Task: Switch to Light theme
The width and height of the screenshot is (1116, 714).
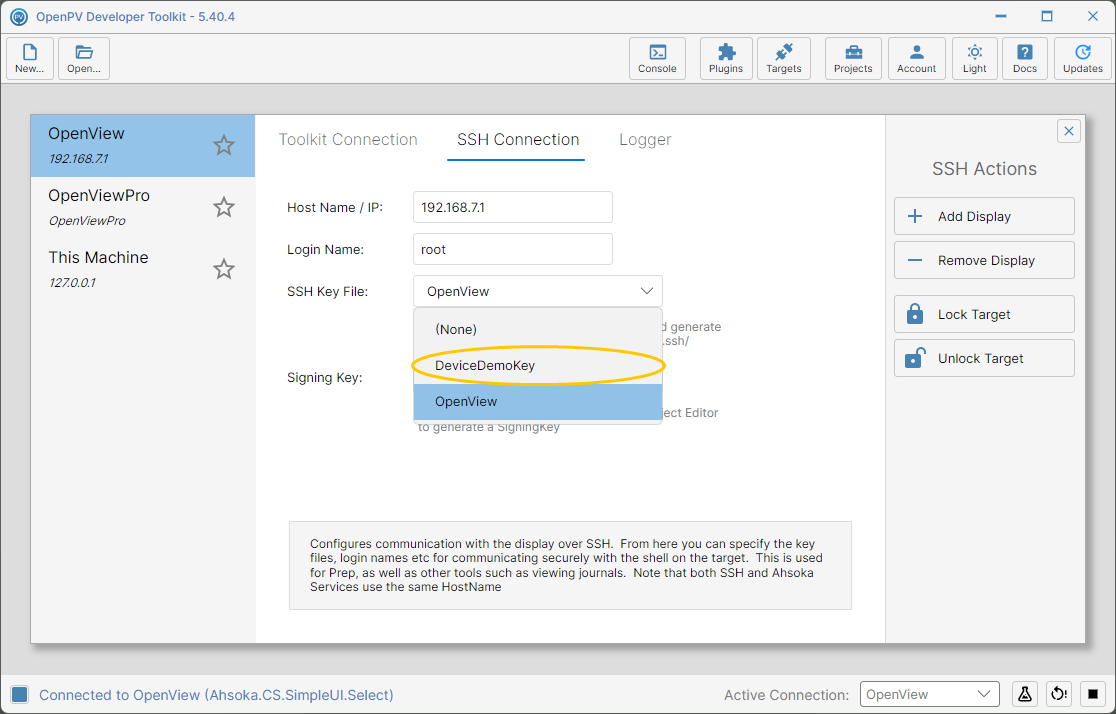Action: [x=974, y=58]
